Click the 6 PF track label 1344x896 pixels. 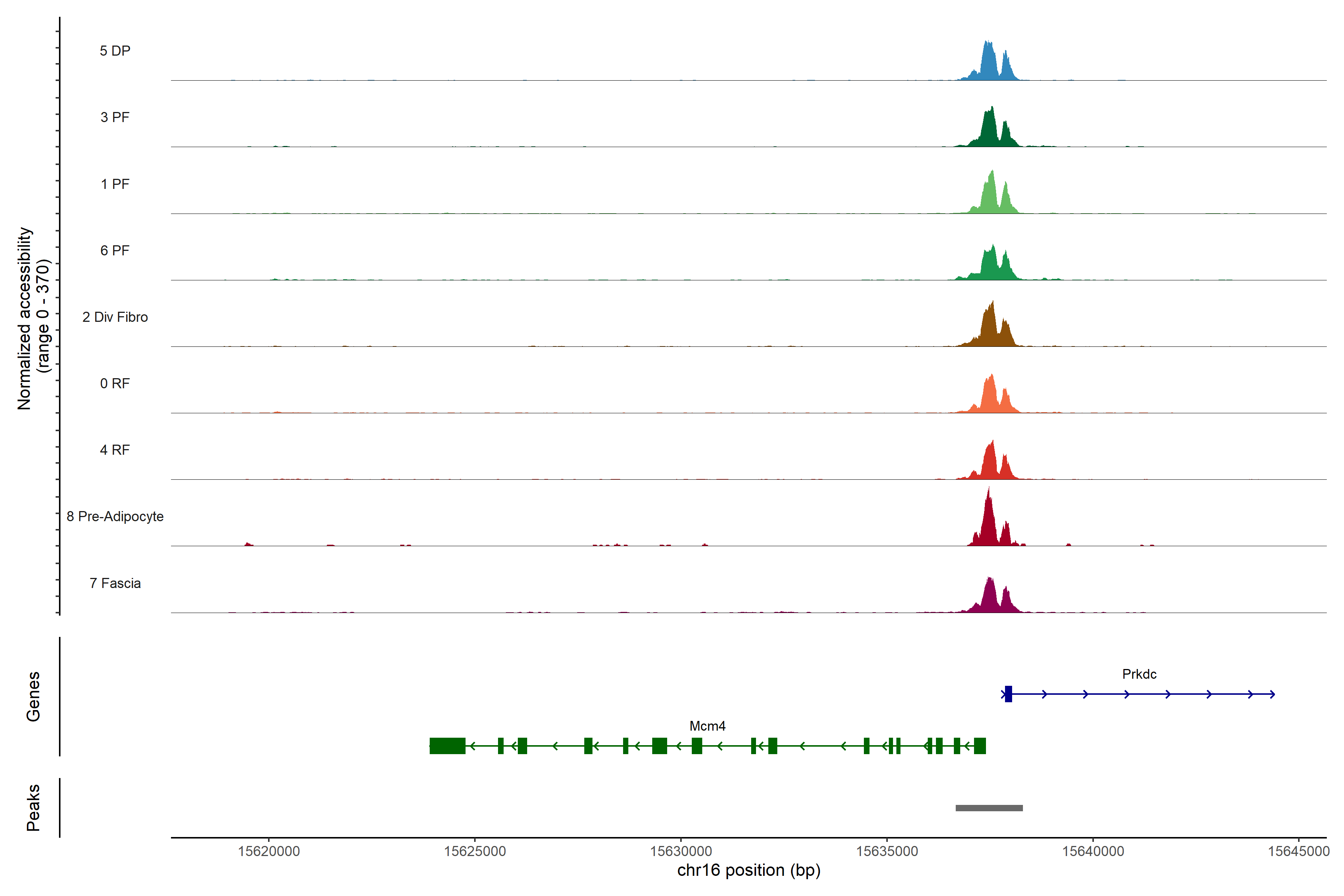point(115,250)
